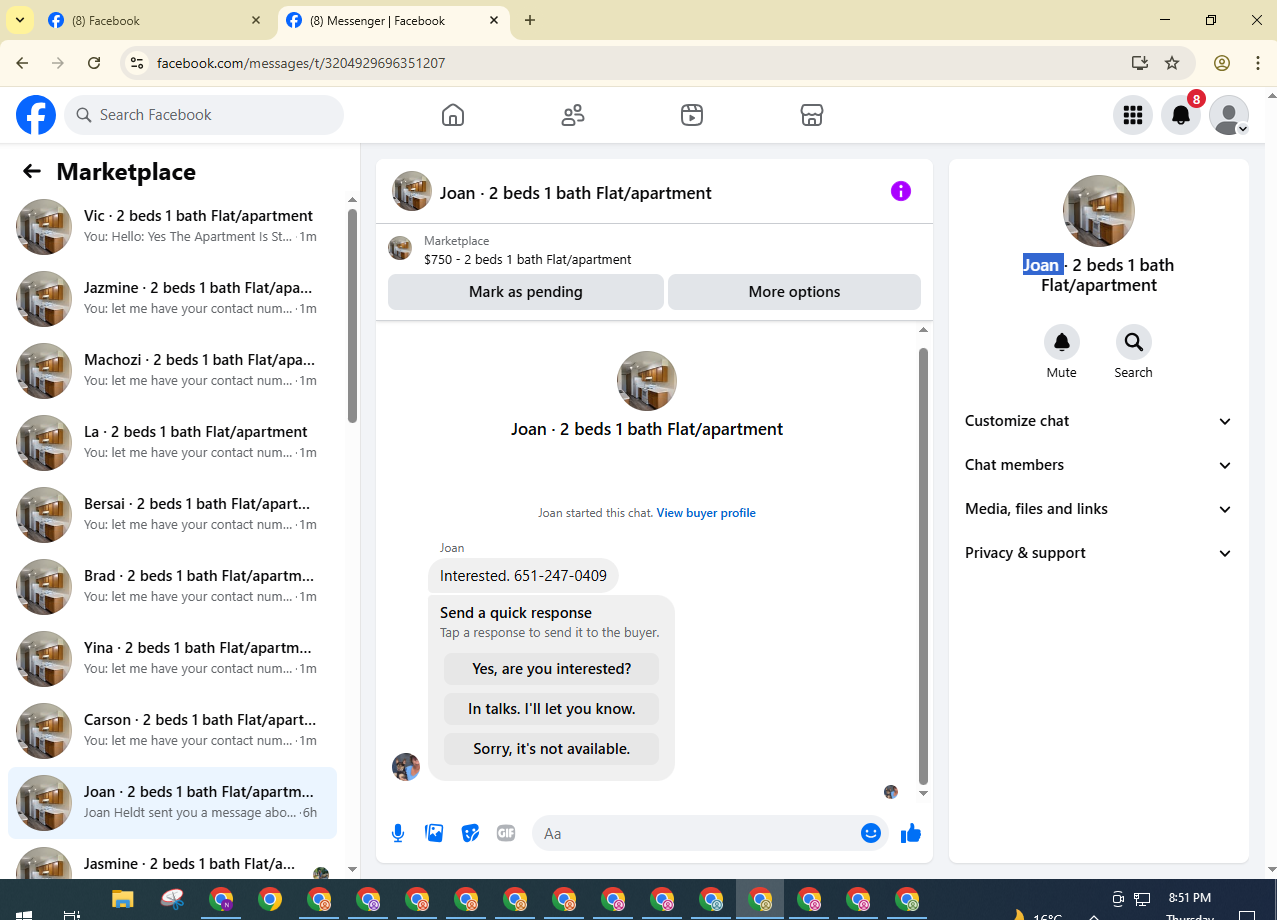Screen dimensions: 1277x920
Task: Open the tab search dropdown arrow
Action: click(19, 20)
